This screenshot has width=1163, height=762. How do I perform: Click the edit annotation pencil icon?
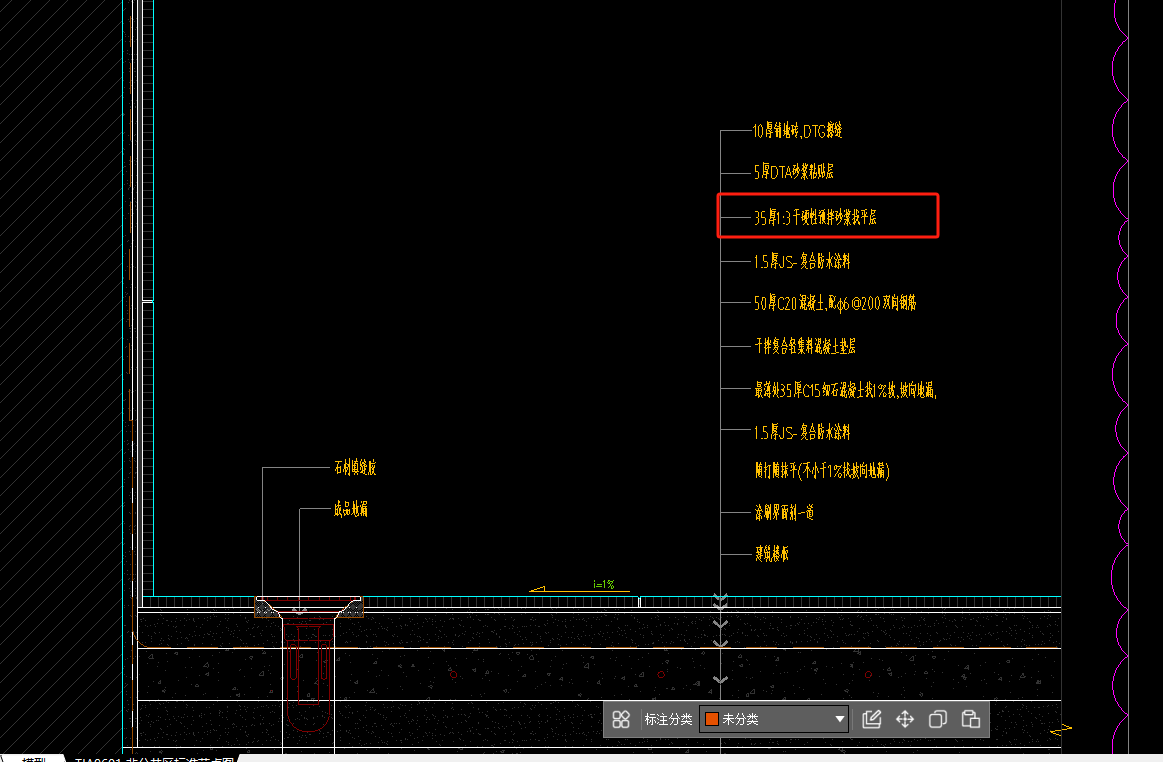pyautogui.click(x=871, y=719)
